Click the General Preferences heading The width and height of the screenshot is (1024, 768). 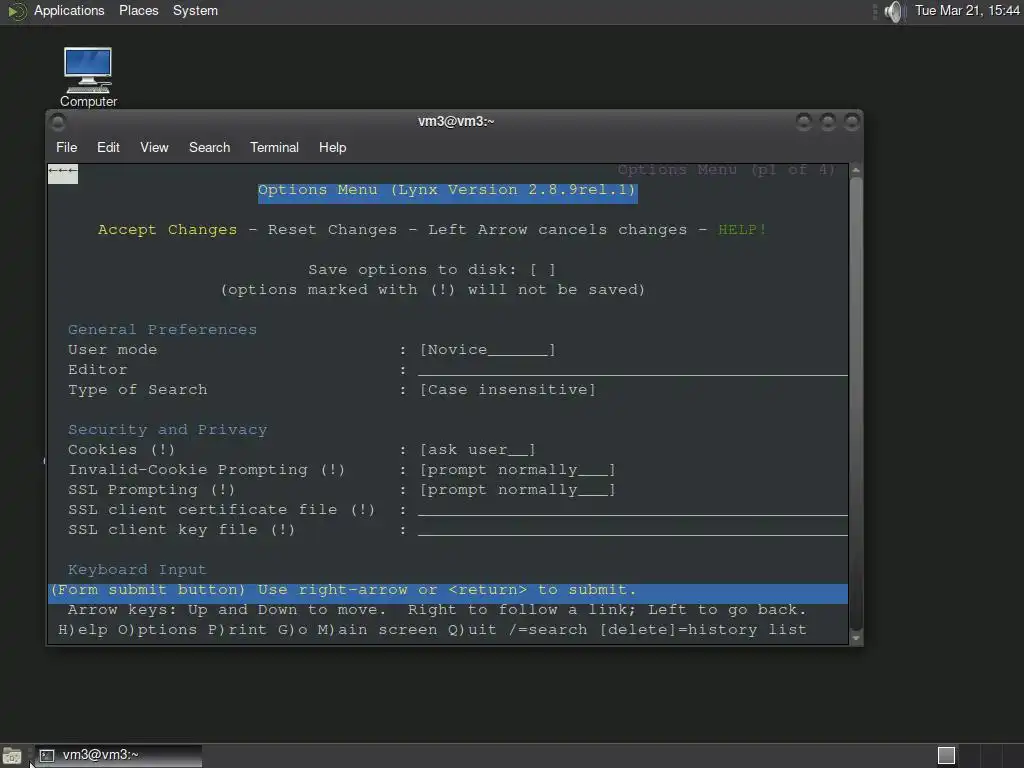[163, 330]
